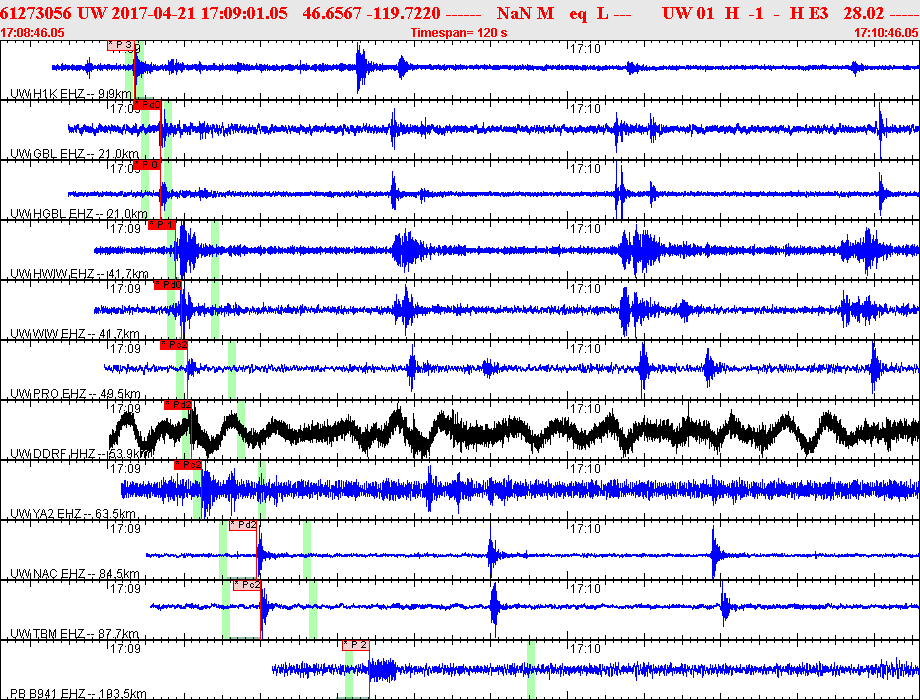This screenshot has width=920, height=700.
Task: Click station label UW HWW EHZ 41.7km
Action: point(79,273)
